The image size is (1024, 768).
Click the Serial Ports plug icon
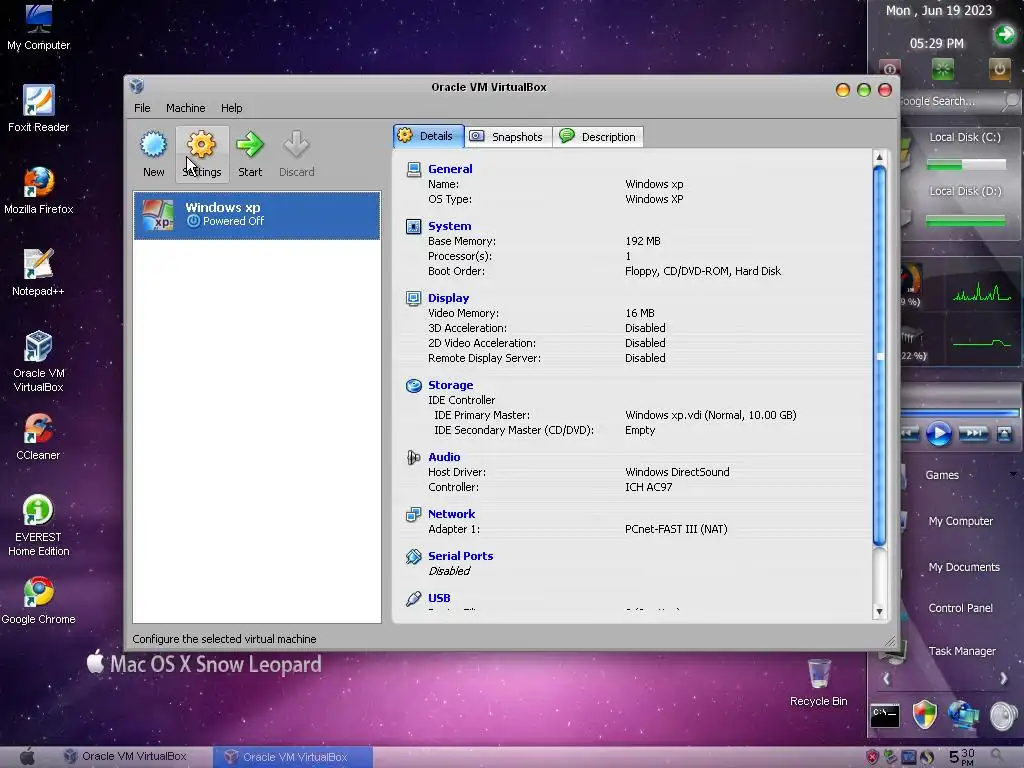[x=413, y=556]
